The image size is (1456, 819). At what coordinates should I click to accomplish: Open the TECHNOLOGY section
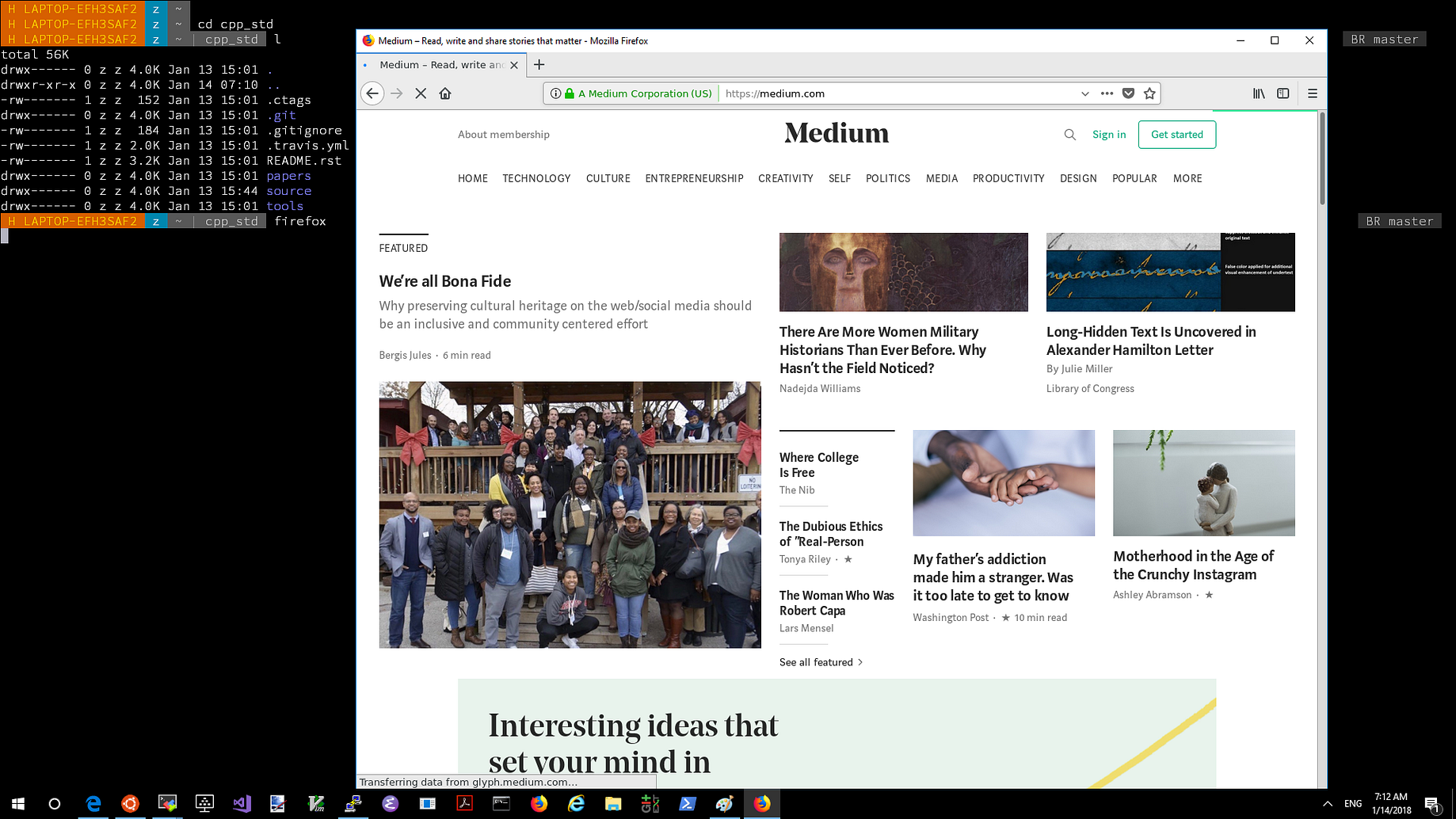(x=536, y=178)
